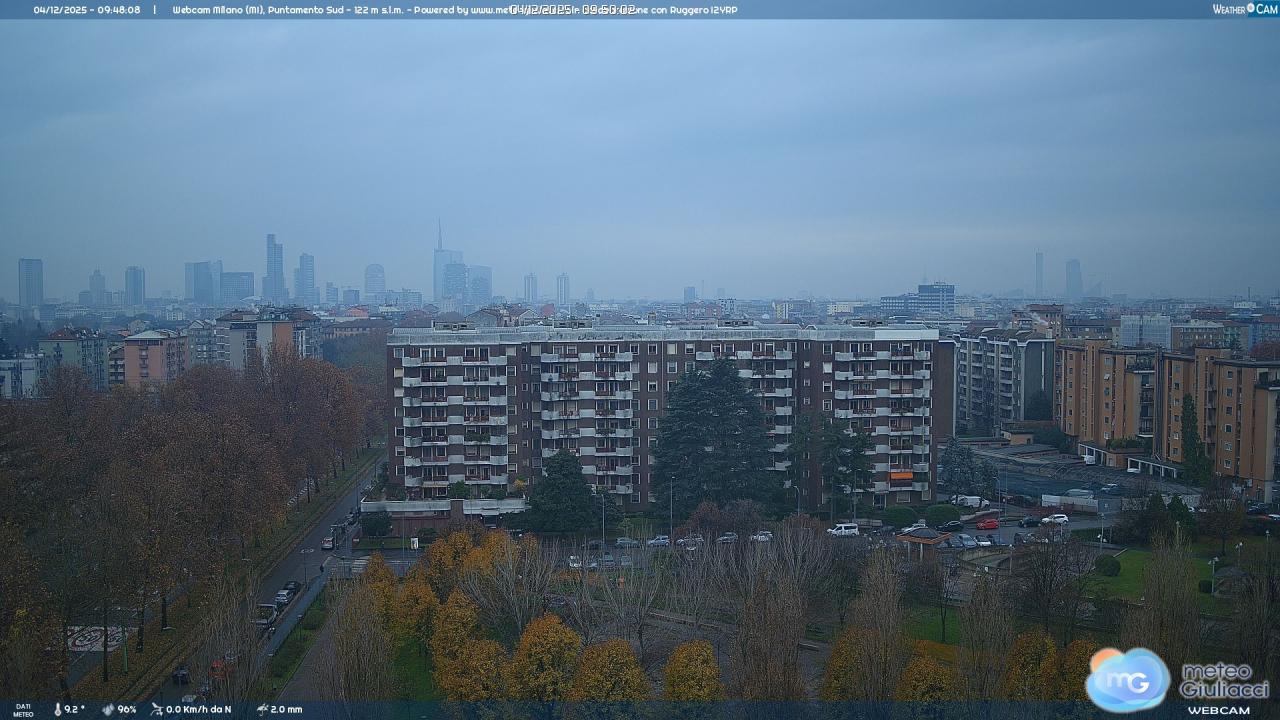The height and width of the screenshot is (720, 1280).
Task: Click the overlaid timestamp in the top center
Action: pos(572,9)
